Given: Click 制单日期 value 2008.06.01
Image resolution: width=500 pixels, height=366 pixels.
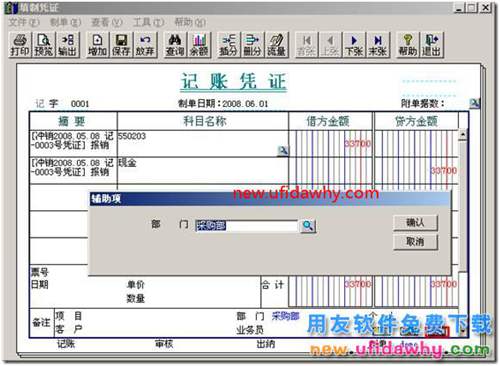Looking at the screenshot, I should tap(245, 104).
